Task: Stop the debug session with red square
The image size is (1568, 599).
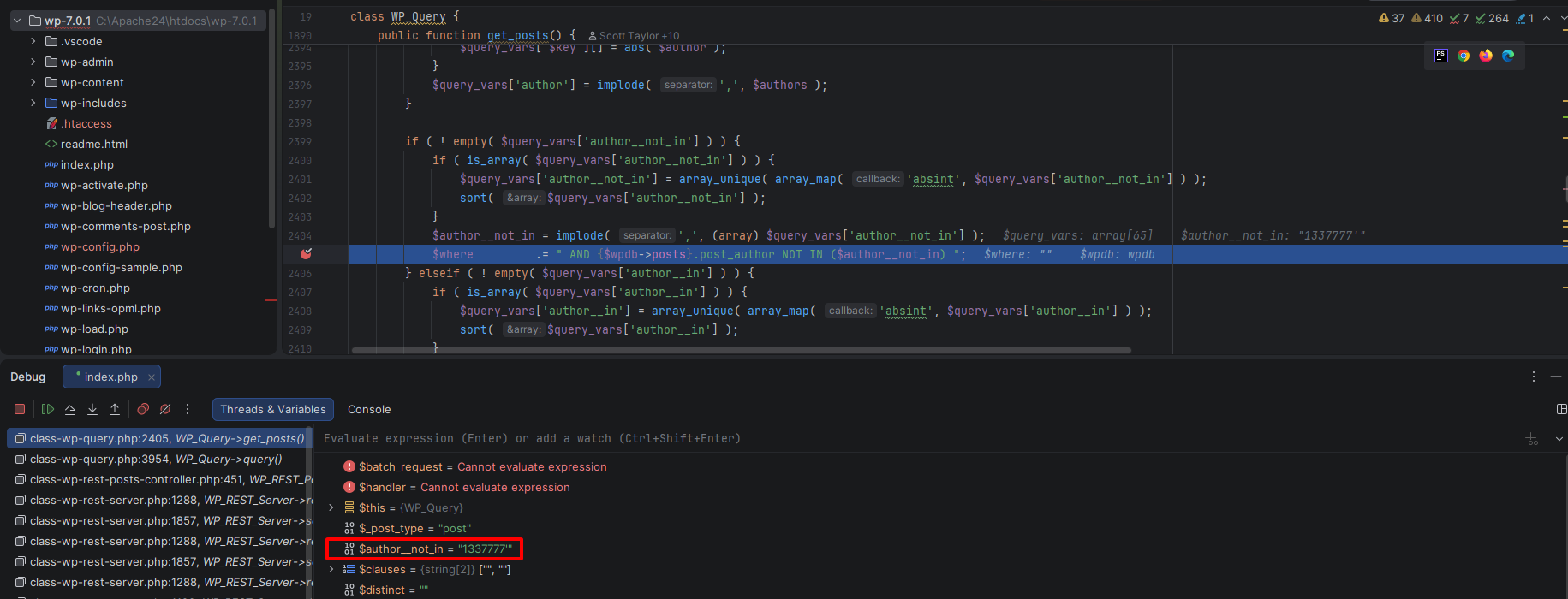Action: coord(20,409)
